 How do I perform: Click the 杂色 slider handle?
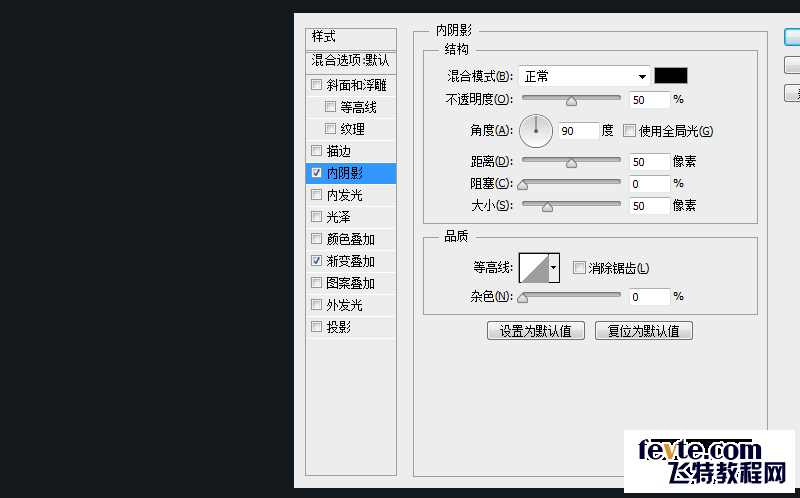click(522, 298)
